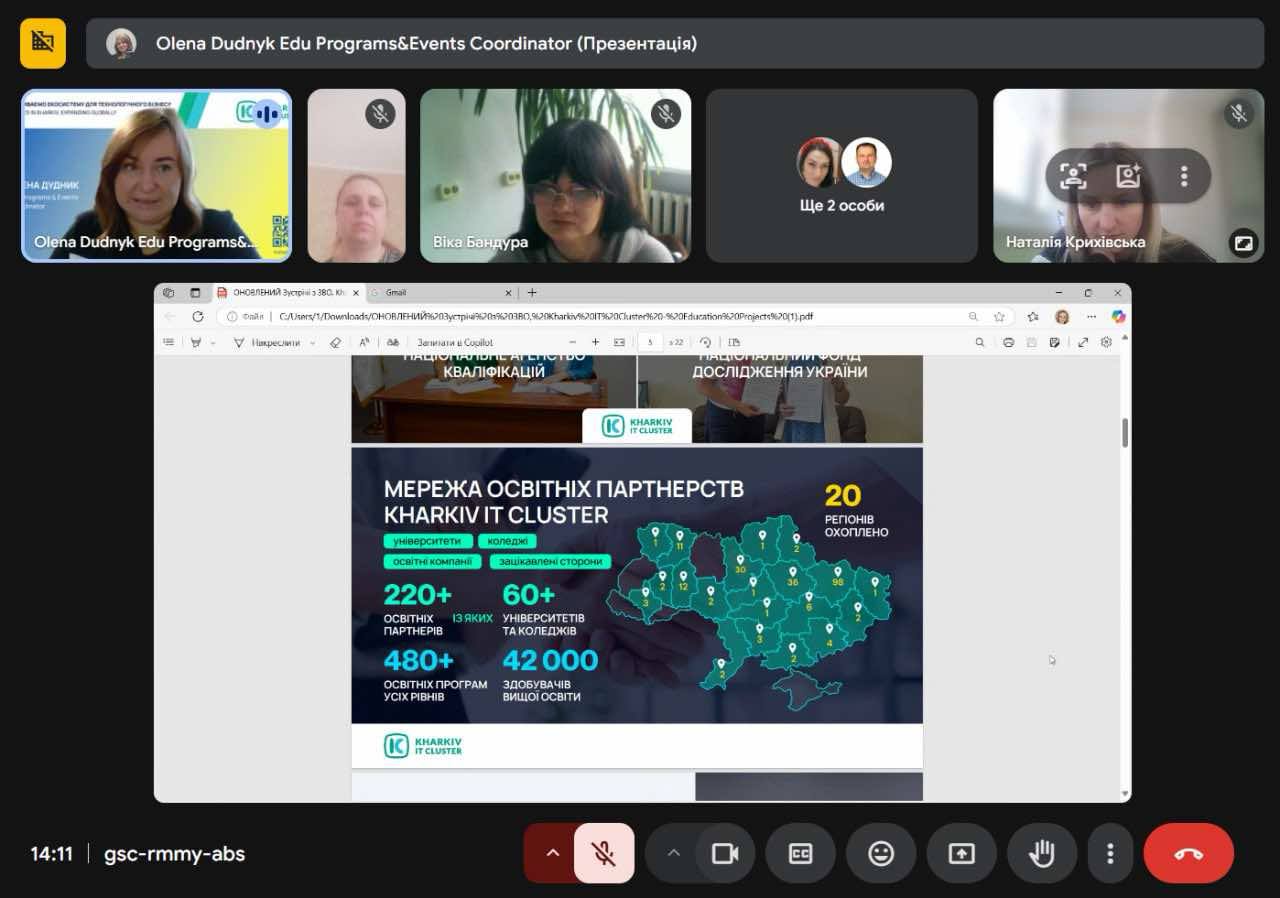Image resolution: width=1280 pixels, height=898 pixels.
Task: Expand the highlighter color dropdown
Action: tap(213, 343)
